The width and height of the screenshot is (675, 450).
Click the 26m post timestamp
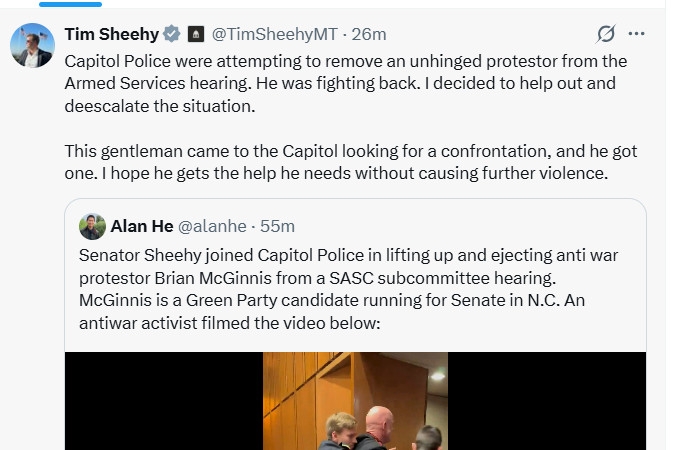[369, 34]
